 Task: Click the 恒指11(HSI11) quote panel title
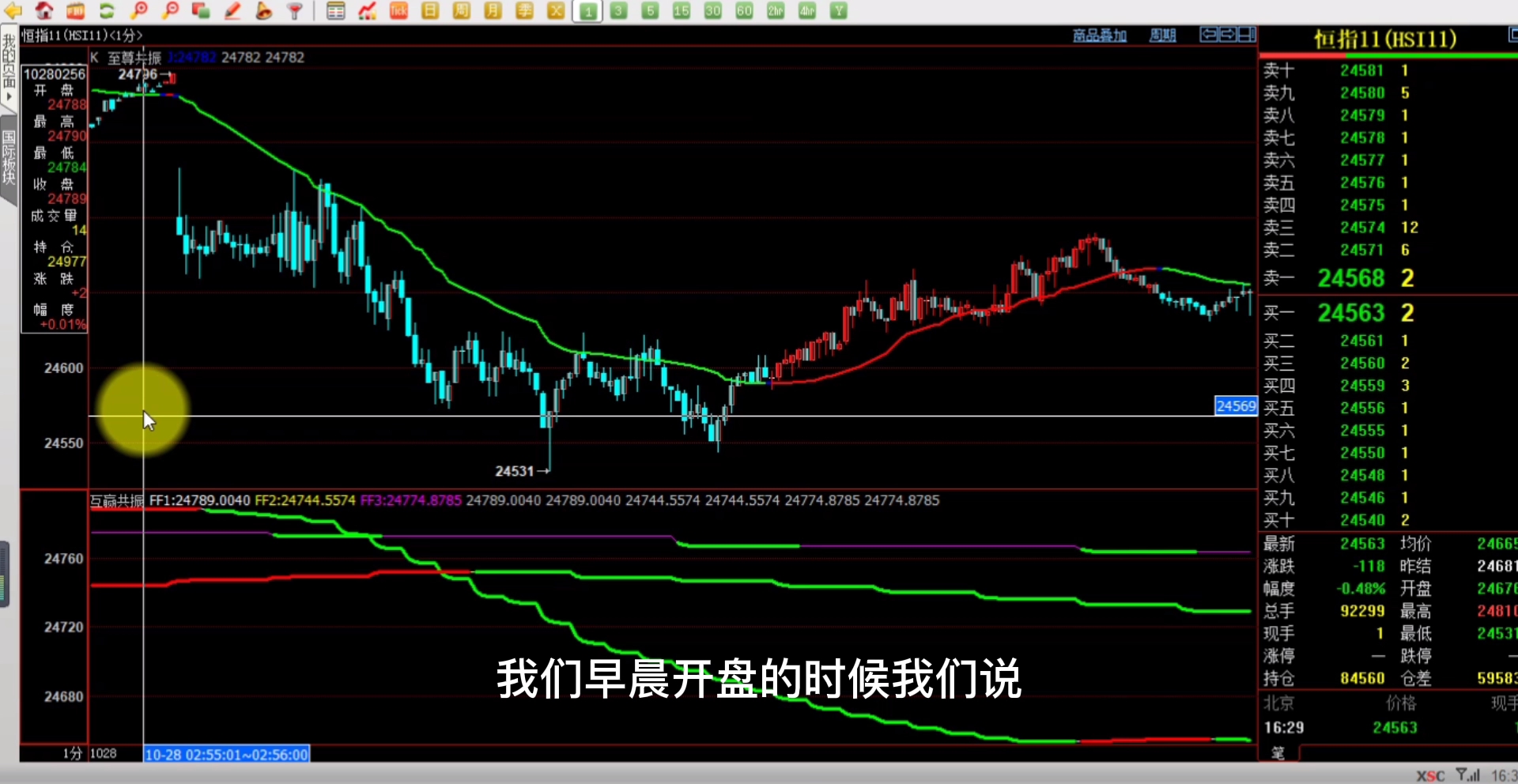click(1384, 39)
